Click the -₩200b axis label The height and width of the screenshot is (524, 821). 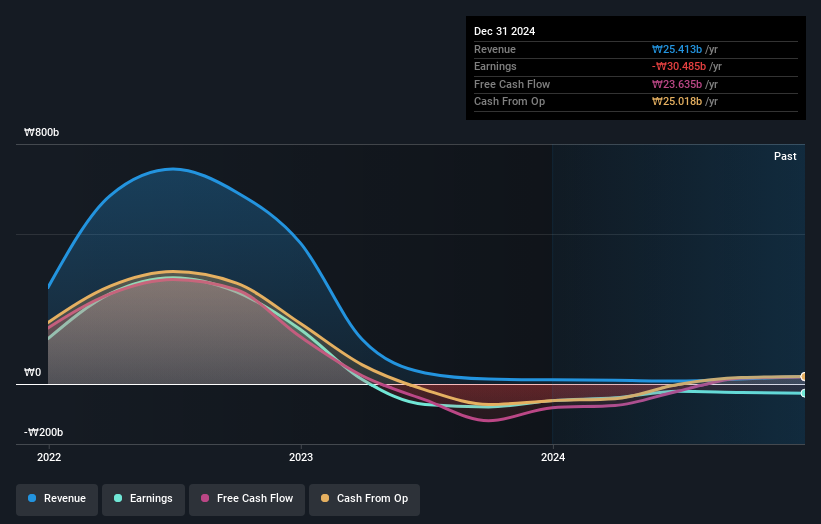point(43,432)
